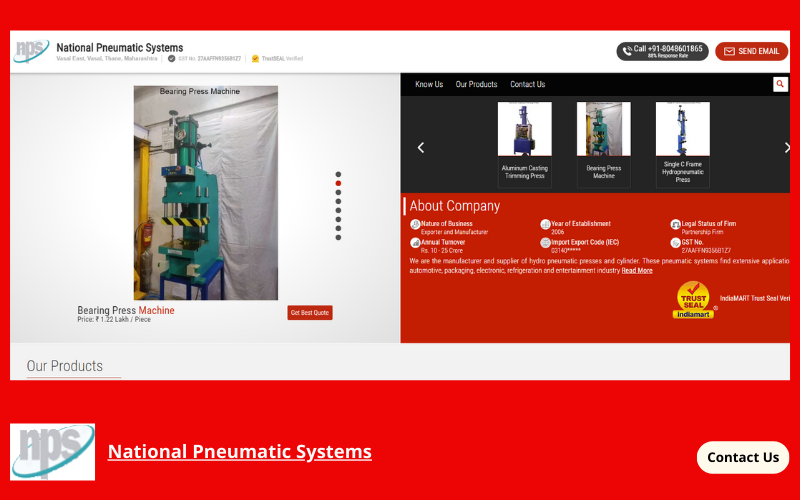The height and width of the screenshot is (500, 800).
Task: Click the 'Vasai East, Vasai, Thane, Maharashtra' address
Action: coord(107,59)
